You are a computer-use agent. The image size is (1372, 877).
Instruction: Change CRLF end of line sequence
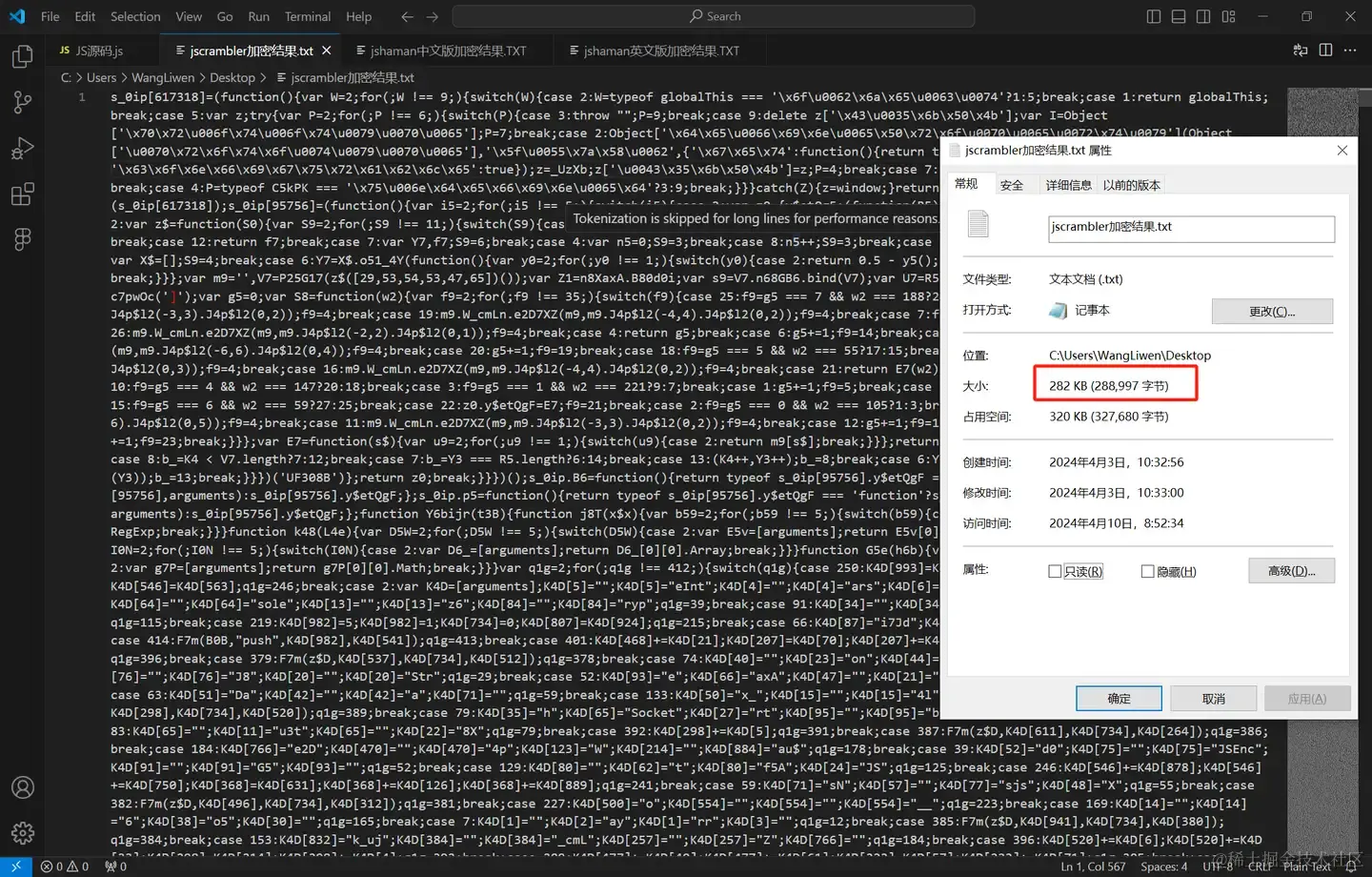coord(1260,867)
